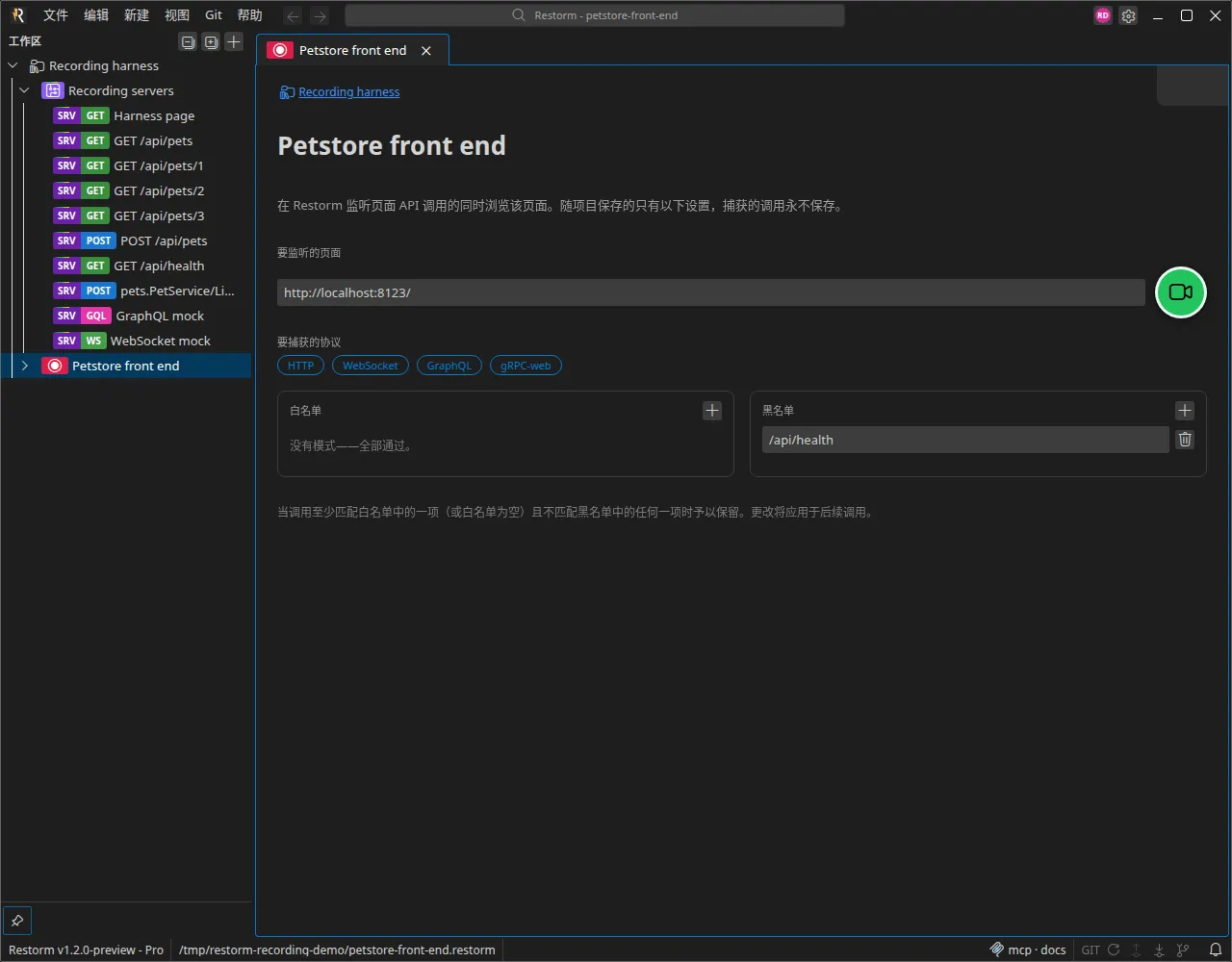1232x962 pixels.
Task: Follow the Recording harness breadcrumb link
Action: point(349,92)
